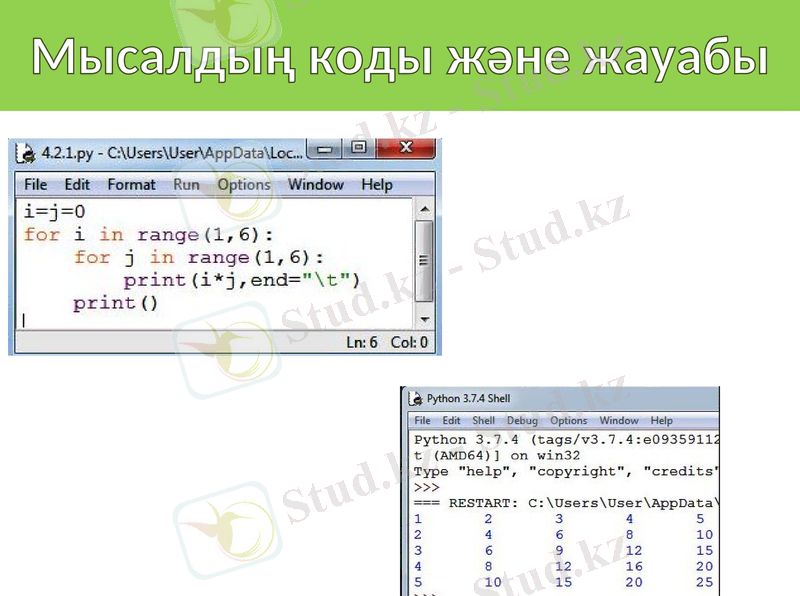Click the IDLE icon on the Python 3.7.4 Shell title bar
This screenshot has width=800, height=596.
tap(418, 397)
